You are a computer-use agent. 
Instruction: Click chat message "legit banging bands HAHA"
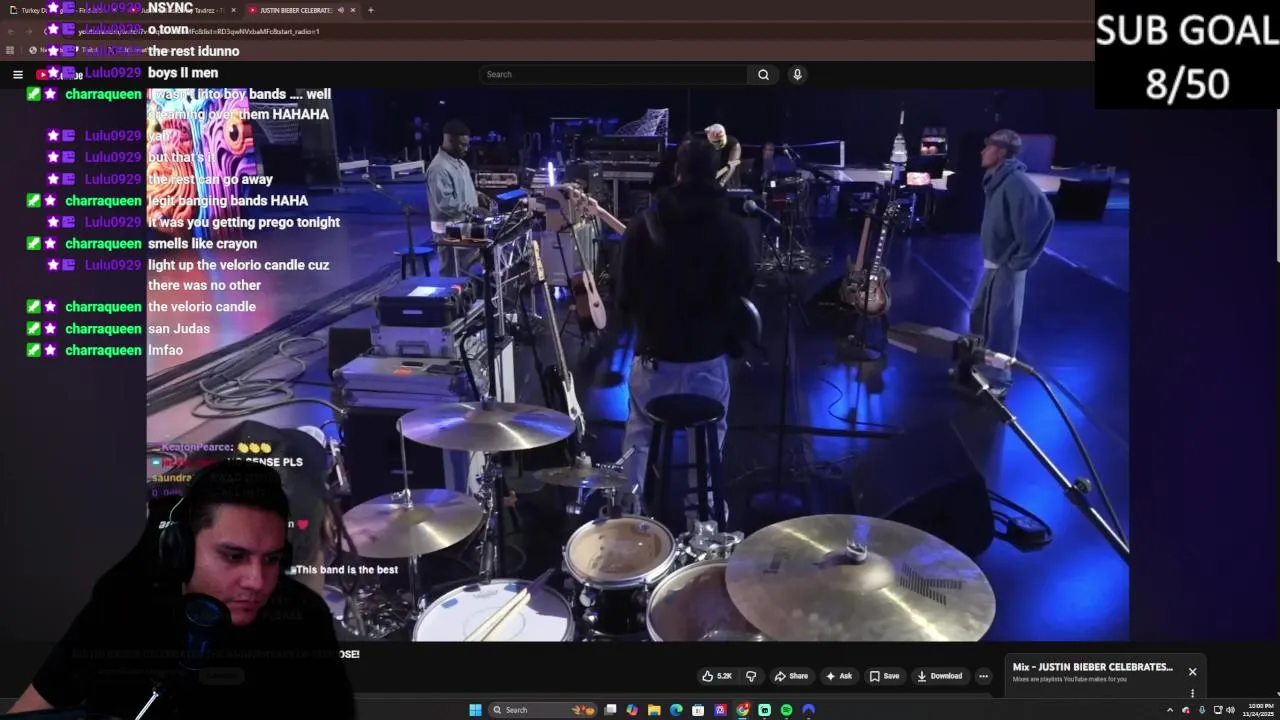coord(228,200)
